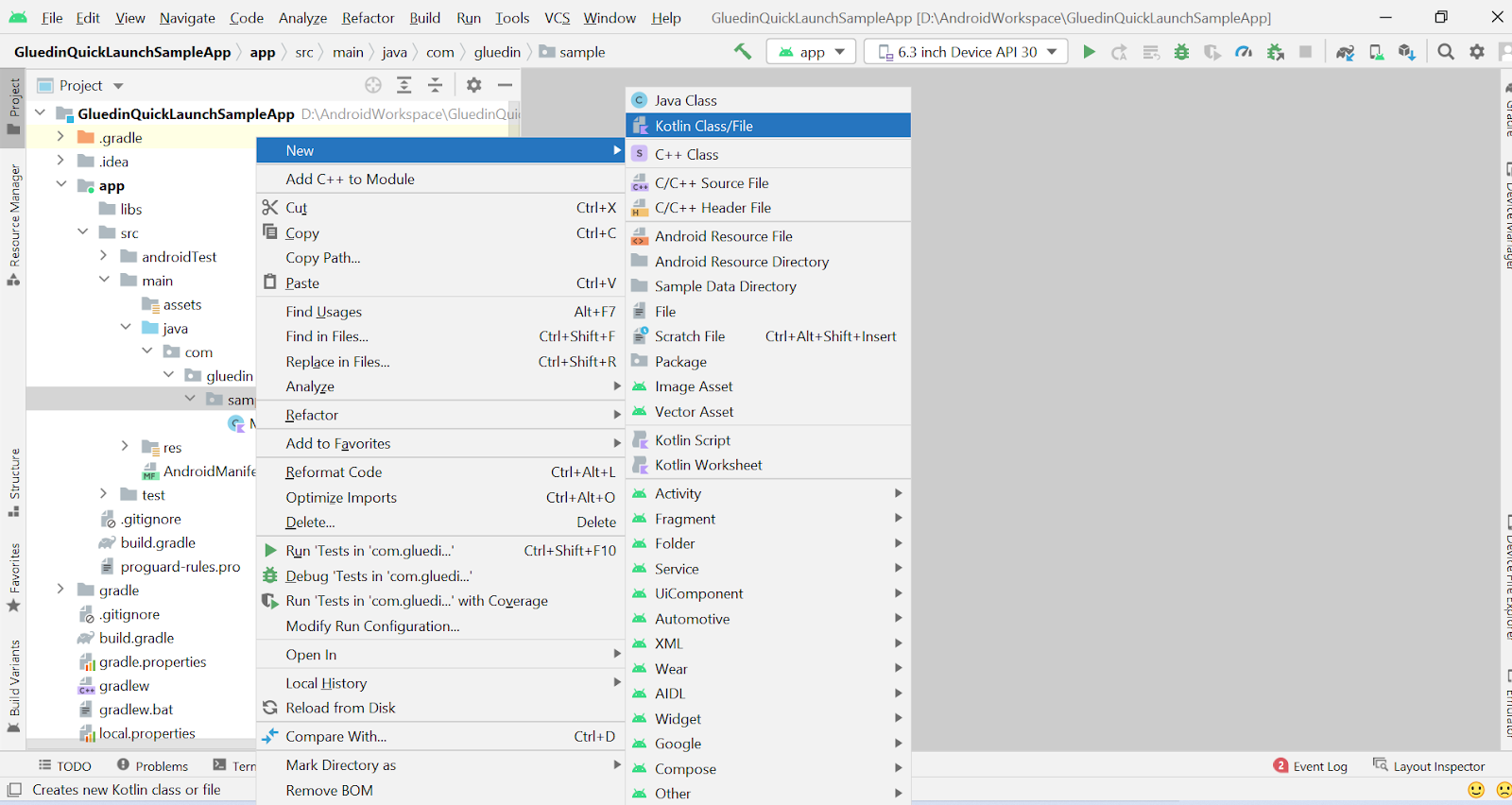The width and height of the screenshot is (1512, 805).
Task: Open the TODO tool window tab
Action: point(64,766)
